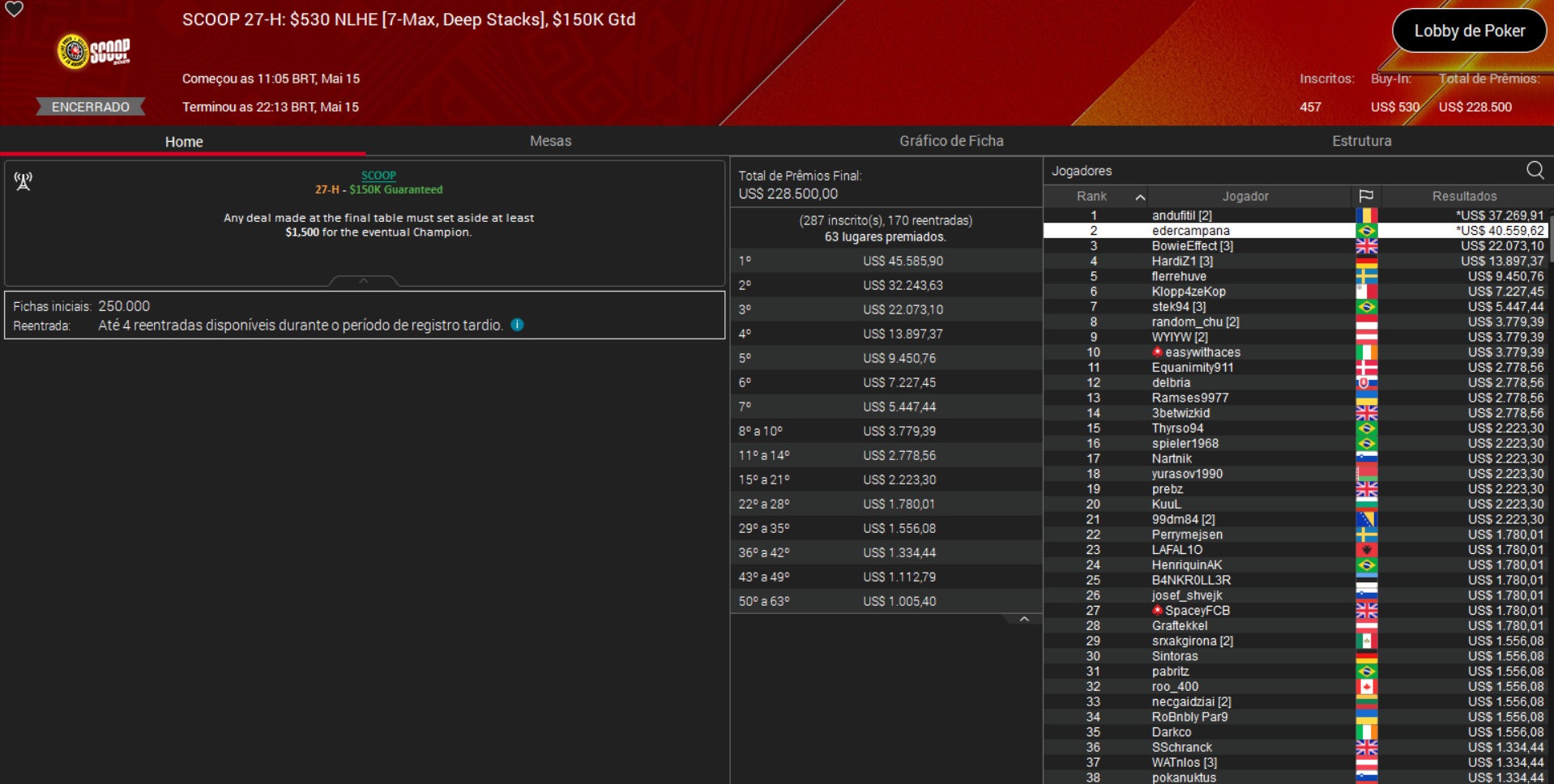
Task: Click 50º a 63º payout row
Action: tap(886, 601)
